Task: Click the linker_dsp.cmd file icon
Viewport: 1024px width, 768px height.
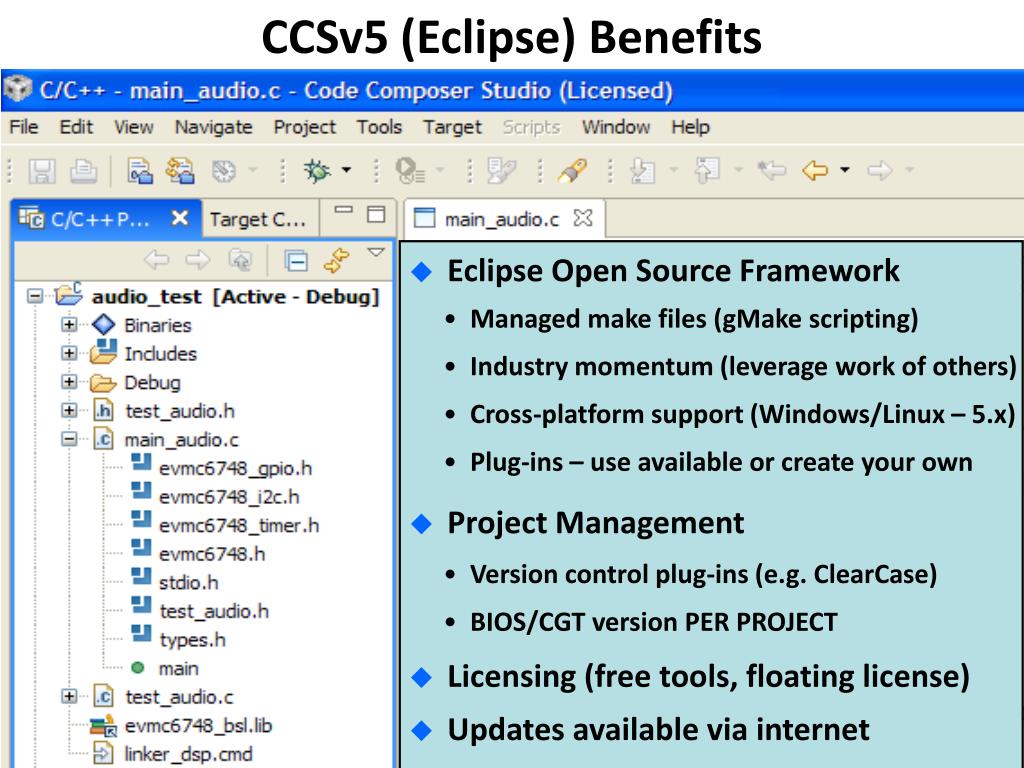Action: click(103, 753)
